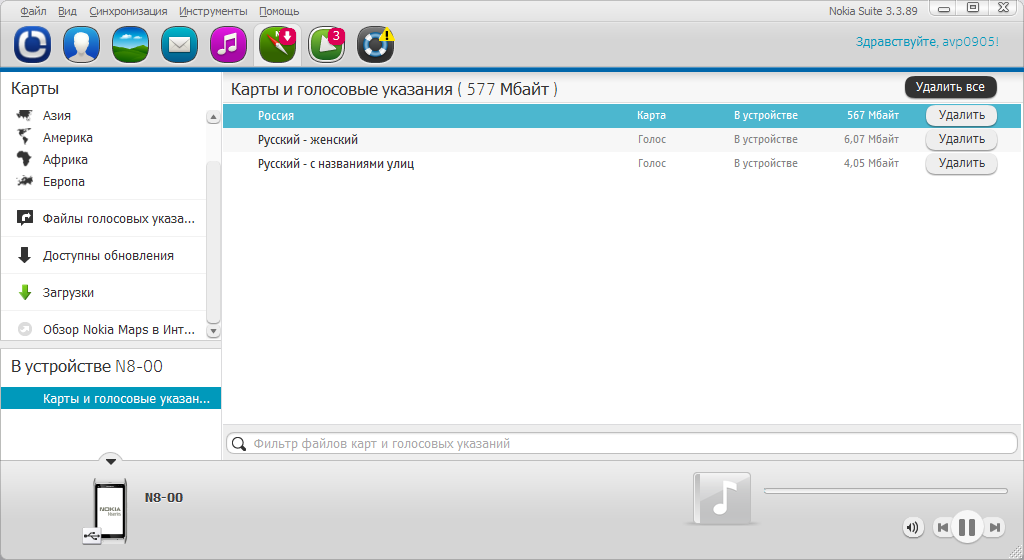Open the Синхронизация menu
Viewport: 1024px width, 560px height.
(x=128, y=11)
